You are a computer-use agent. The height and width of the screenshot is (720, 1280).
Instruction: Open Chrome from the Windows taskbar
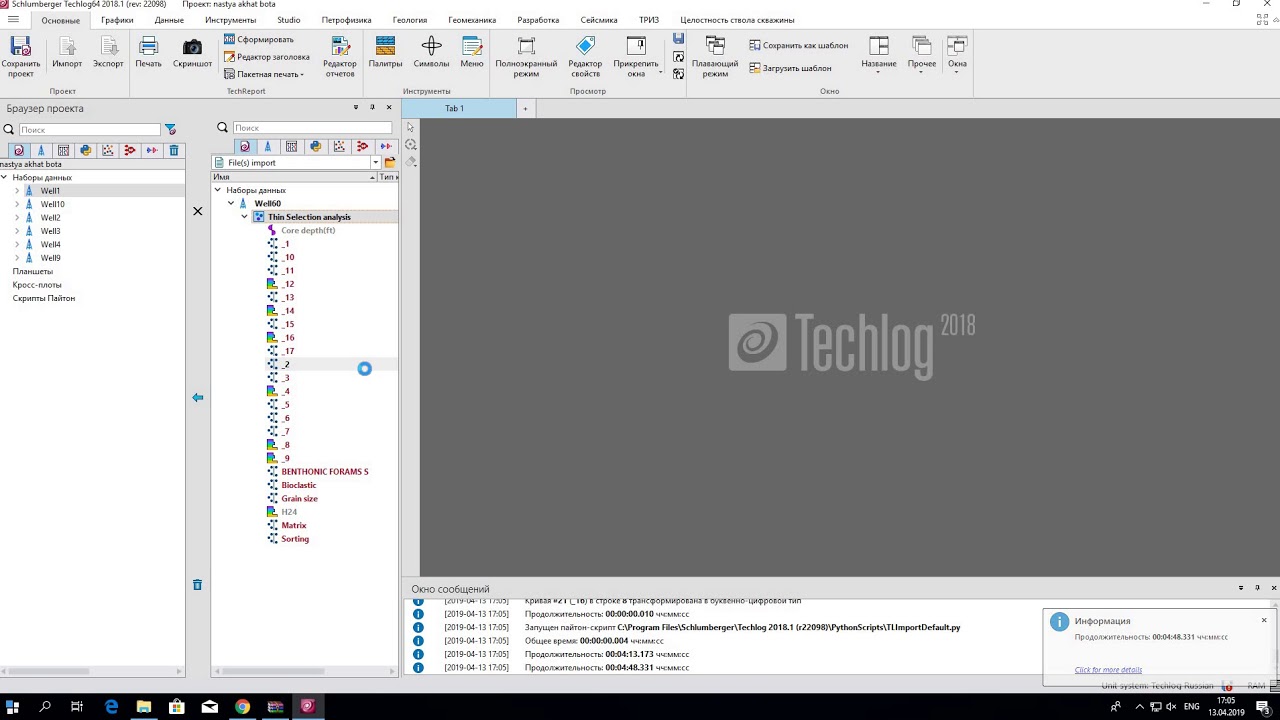click(x=242, y=706)
